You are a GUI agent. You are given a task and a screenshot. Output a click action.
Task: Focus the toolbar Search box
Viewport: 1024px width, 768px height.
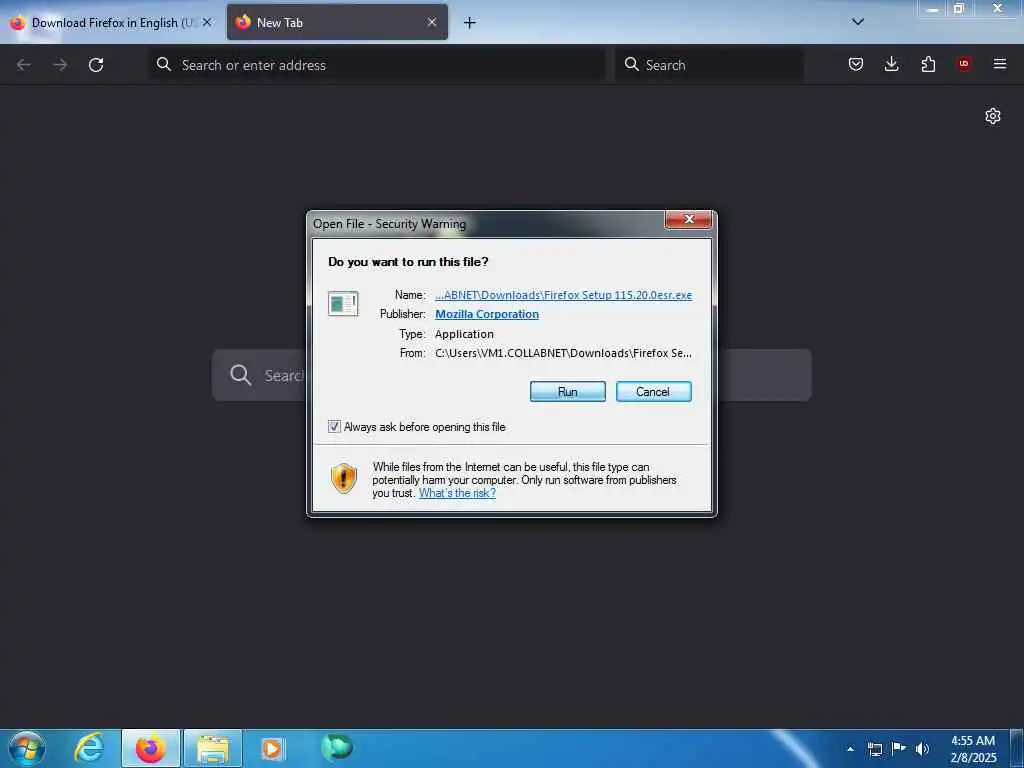[709, 65]
